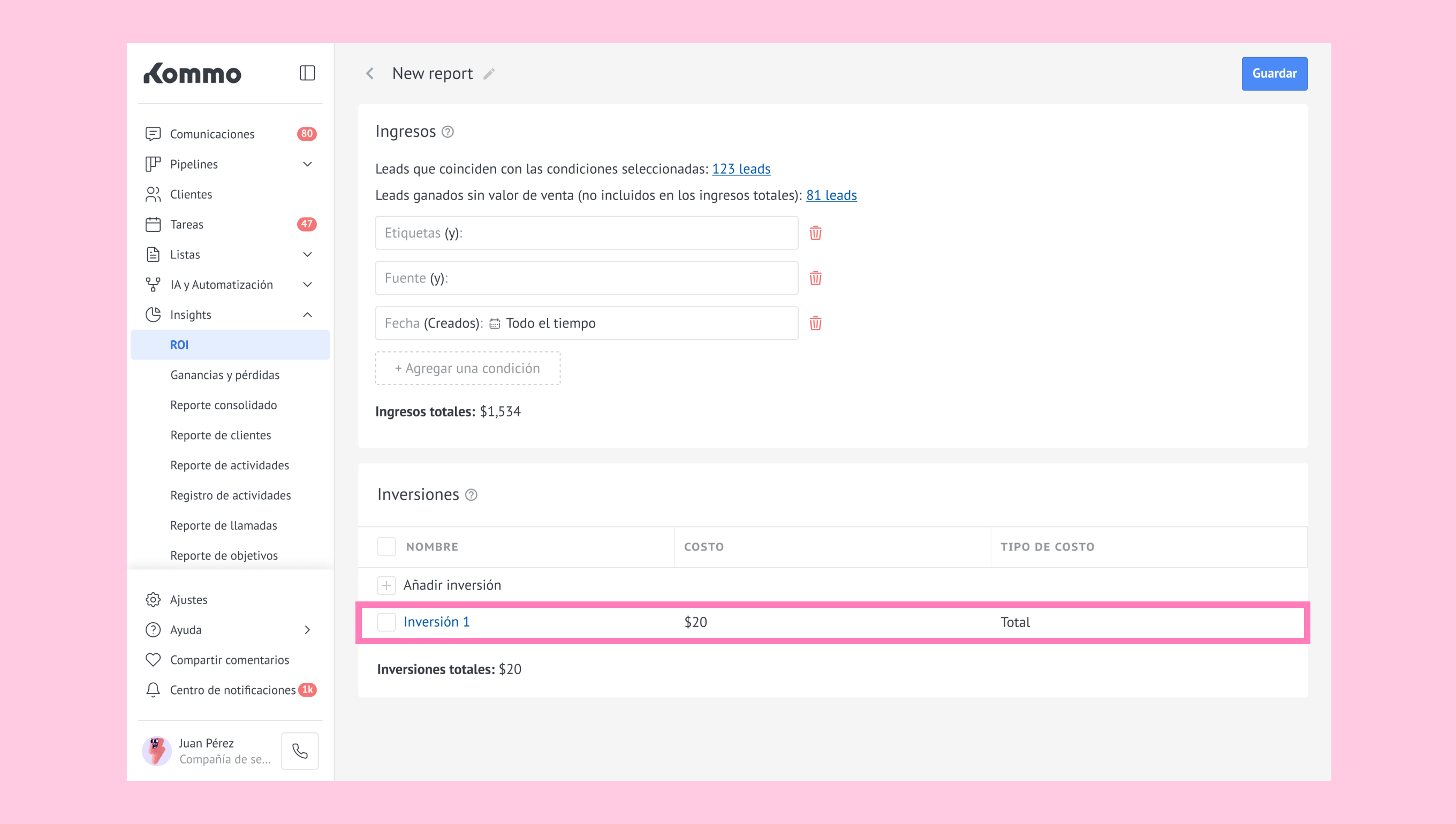Image resolution: width=1456 pixels, height=824 pixels.
Task: Remove the Fuente condition using trash icon
Action: tap(815, 278)
